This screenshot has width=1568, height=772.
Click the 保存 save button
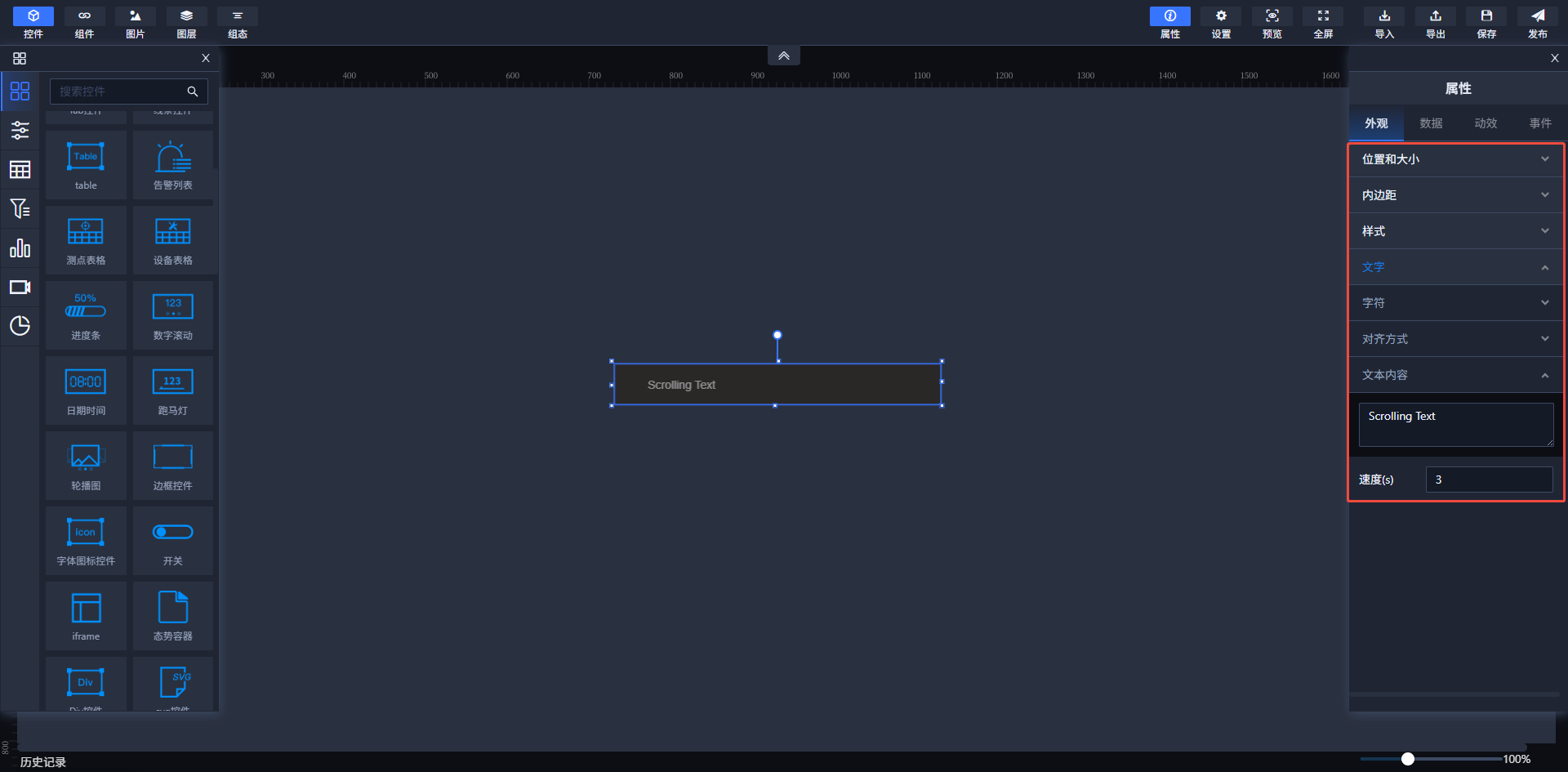[x=1486, y=23]
